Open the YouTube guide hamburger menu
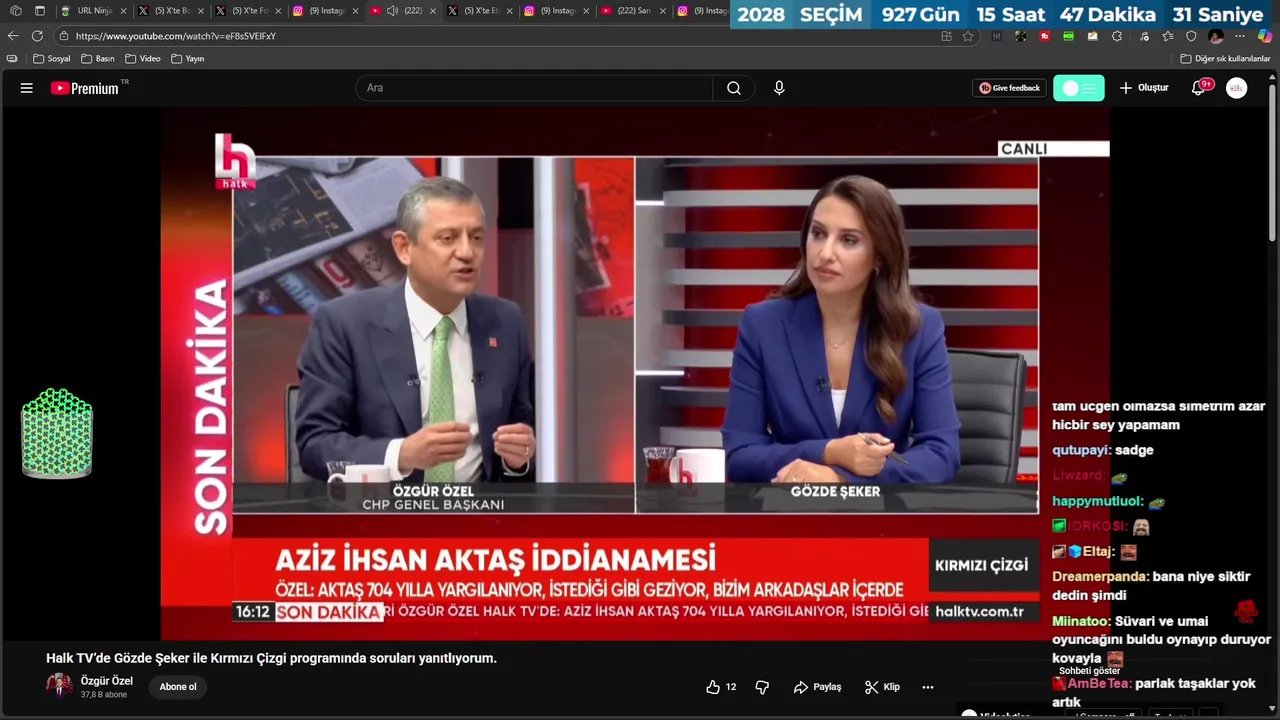This screenshot has width=1280, height=720. tap(27, 88)
